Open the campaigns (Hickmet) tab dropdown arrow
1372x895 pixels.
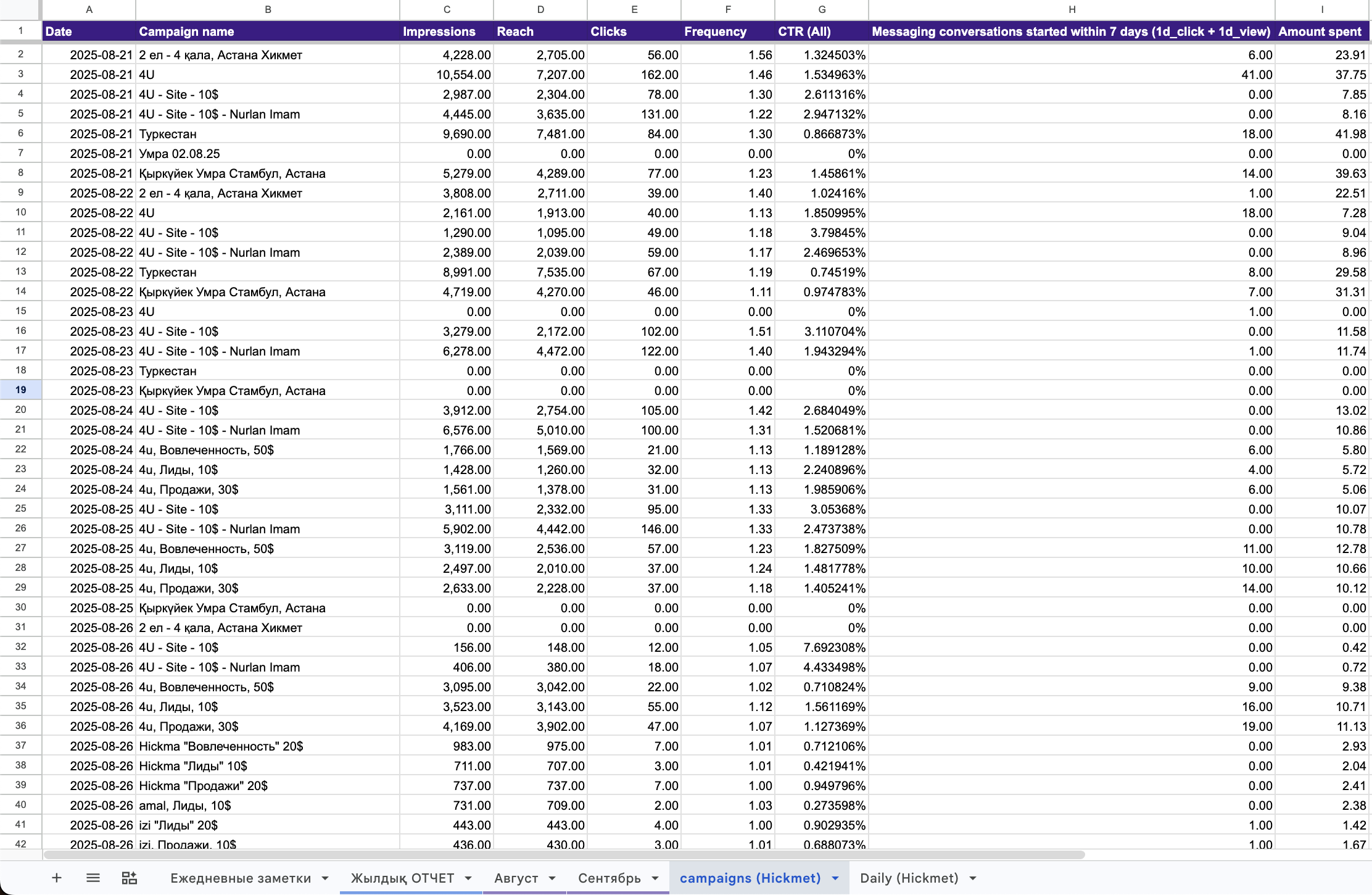click(x=835, y=878)
